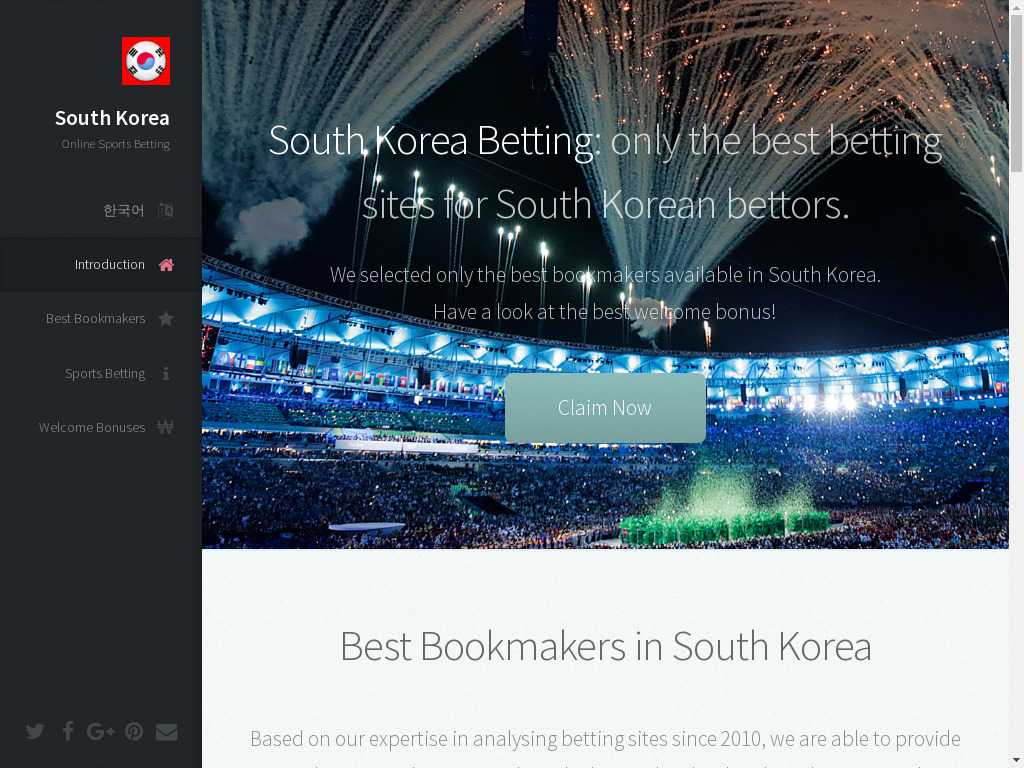Click the info icon beside Sports Betting
1024x768 pixels.
click(x=166, y=373)
